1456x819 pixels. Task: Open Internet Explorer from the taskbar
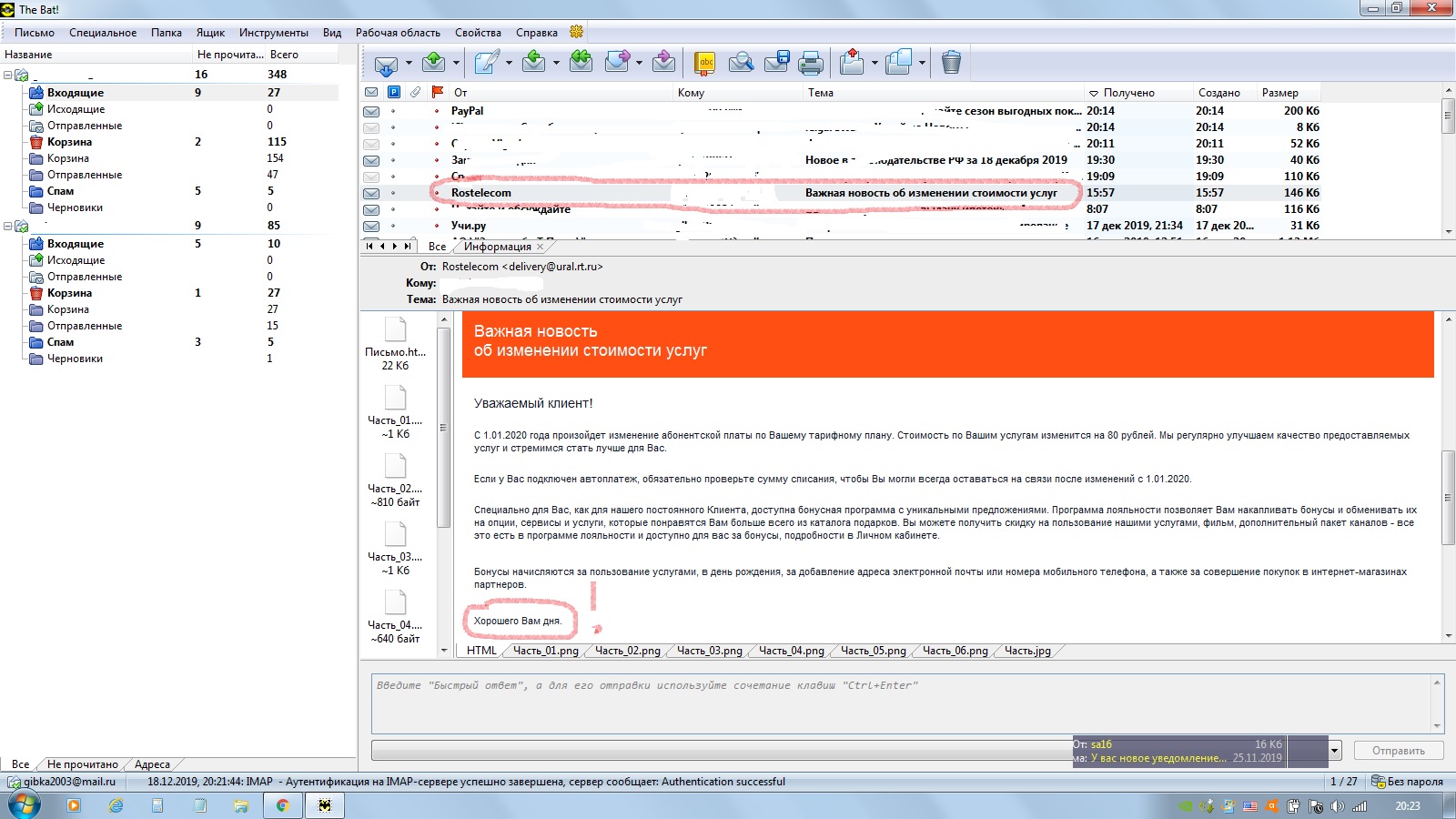[116, 805]
